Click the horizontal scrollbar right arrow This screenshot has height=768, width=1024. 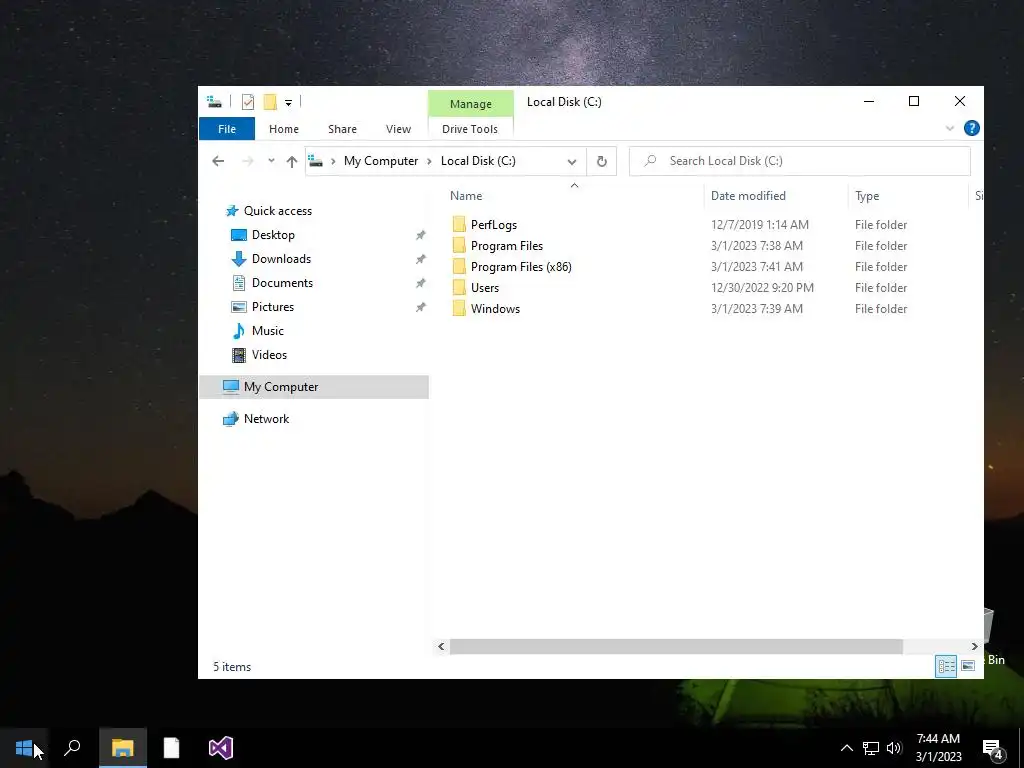974,647
